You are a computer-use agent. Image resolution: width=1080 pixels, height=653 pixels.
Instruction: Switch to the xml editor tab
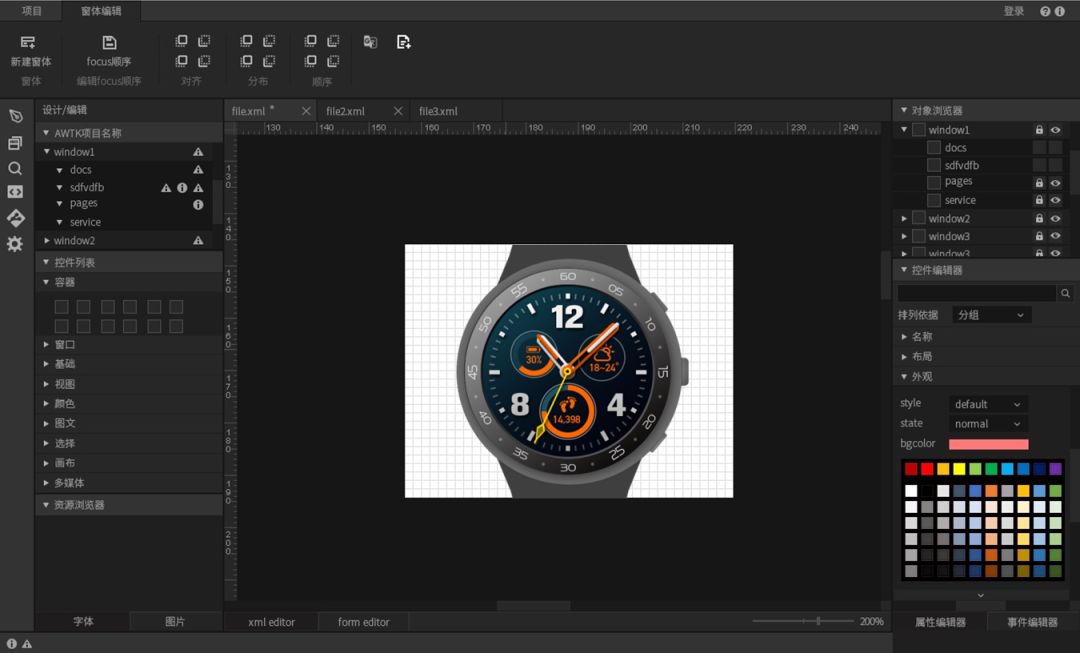coord(271,622)
